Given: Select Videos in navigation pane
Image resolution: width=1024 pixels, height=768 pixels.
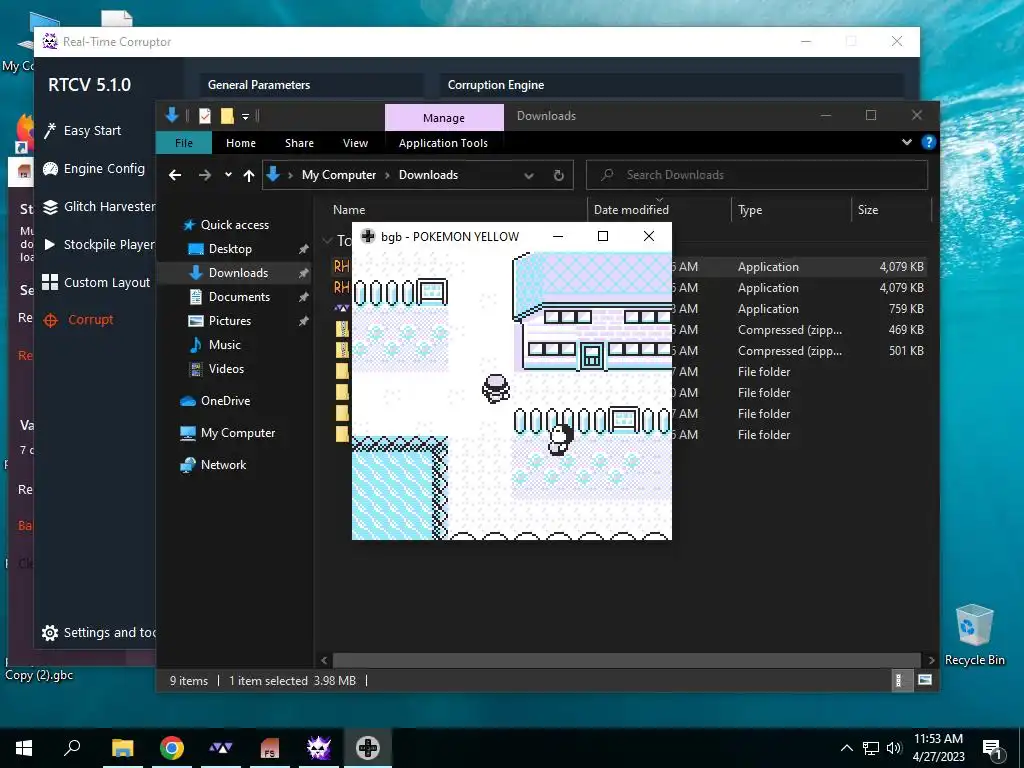Looking at the screenshot, I should tap(217, 369).
